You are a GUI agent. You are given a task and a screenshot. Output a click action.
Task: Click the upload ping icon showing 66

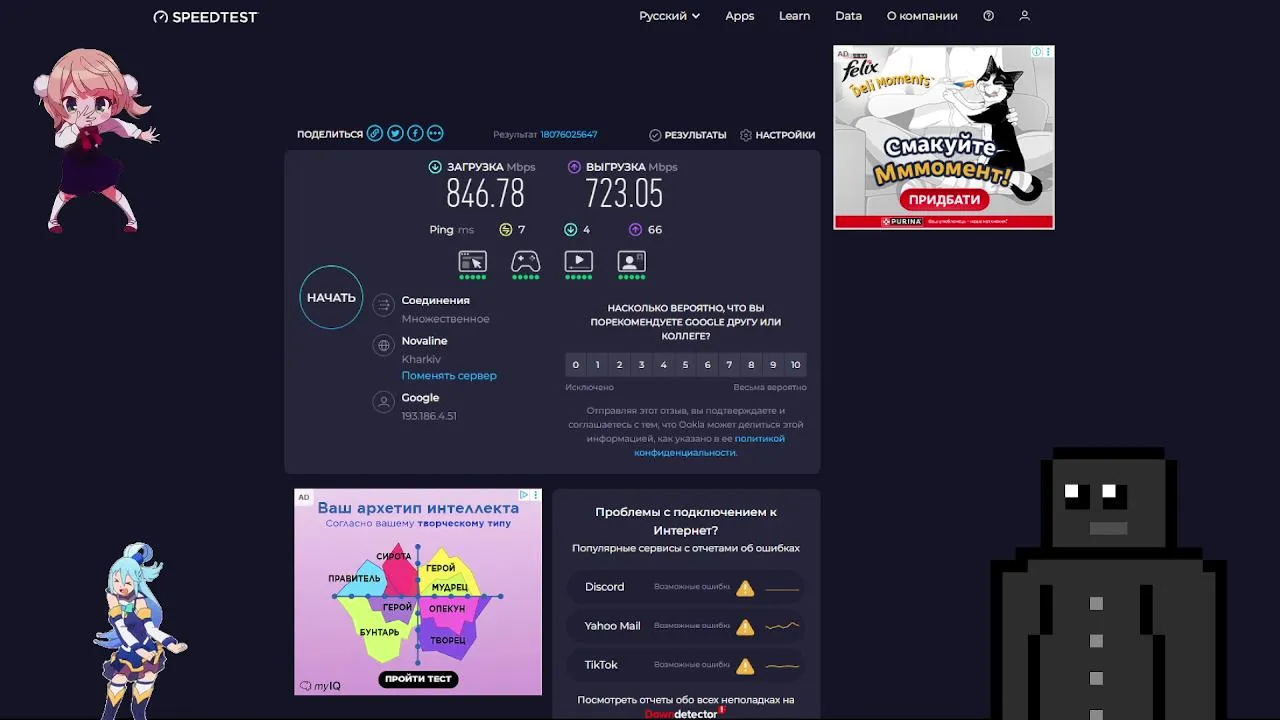(635, 229)
